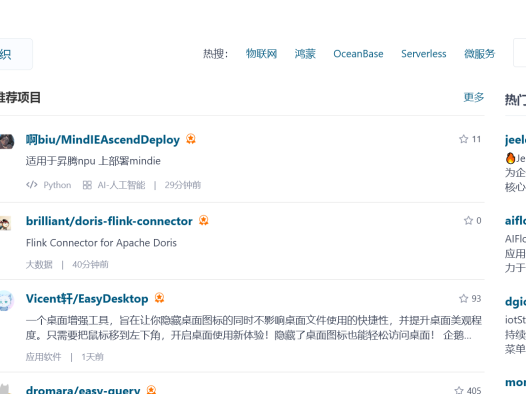526x394 pixels.
Task: Click the star count 93
Action: tap(476, 298)
